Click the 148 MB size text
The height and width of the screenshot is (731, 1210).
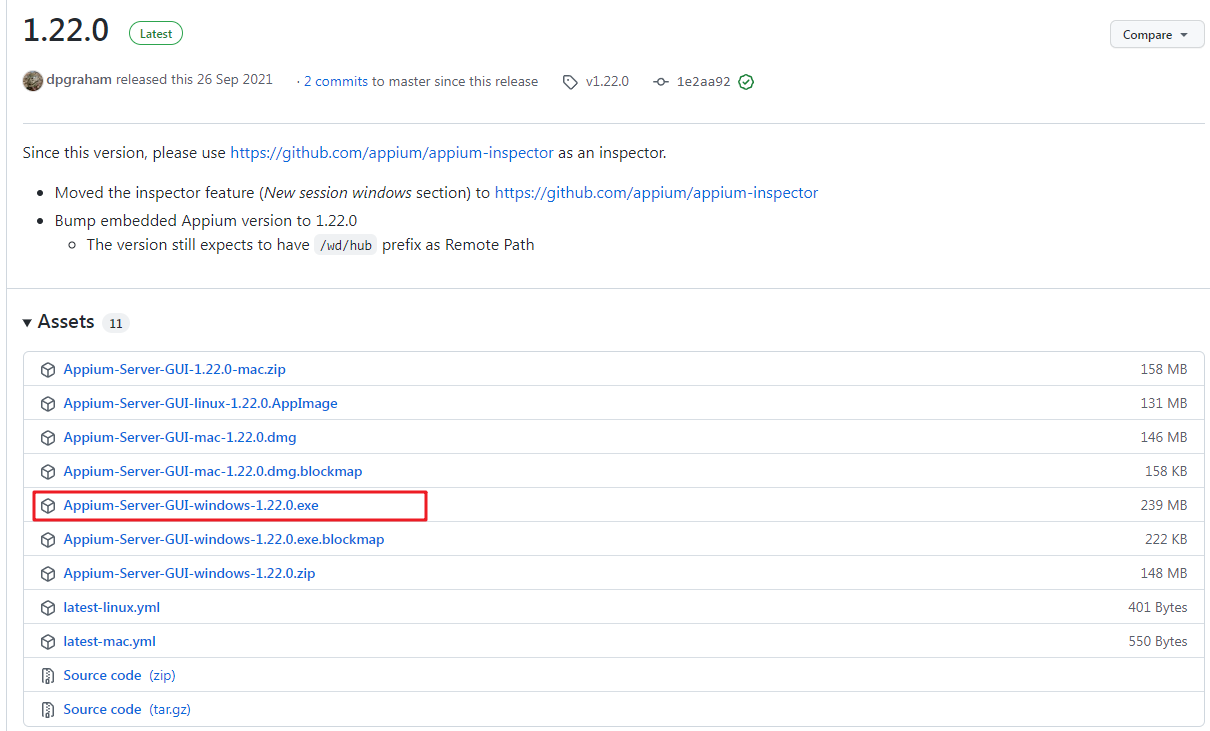[1164, 573]
